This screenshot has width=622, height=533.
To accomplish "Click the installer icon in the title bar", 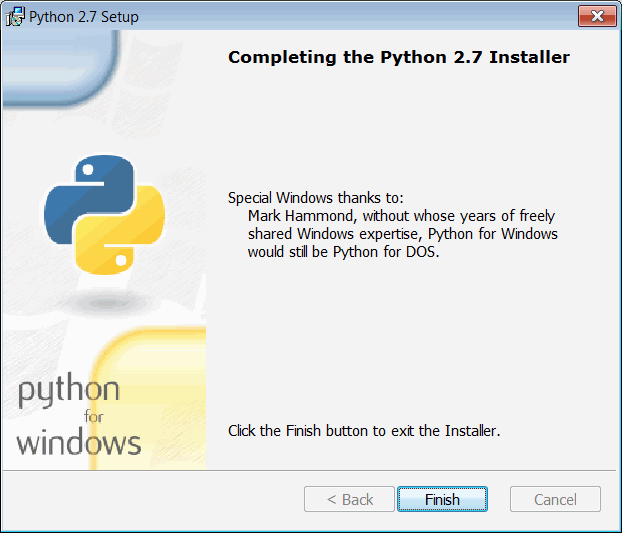I will [15, 17].
